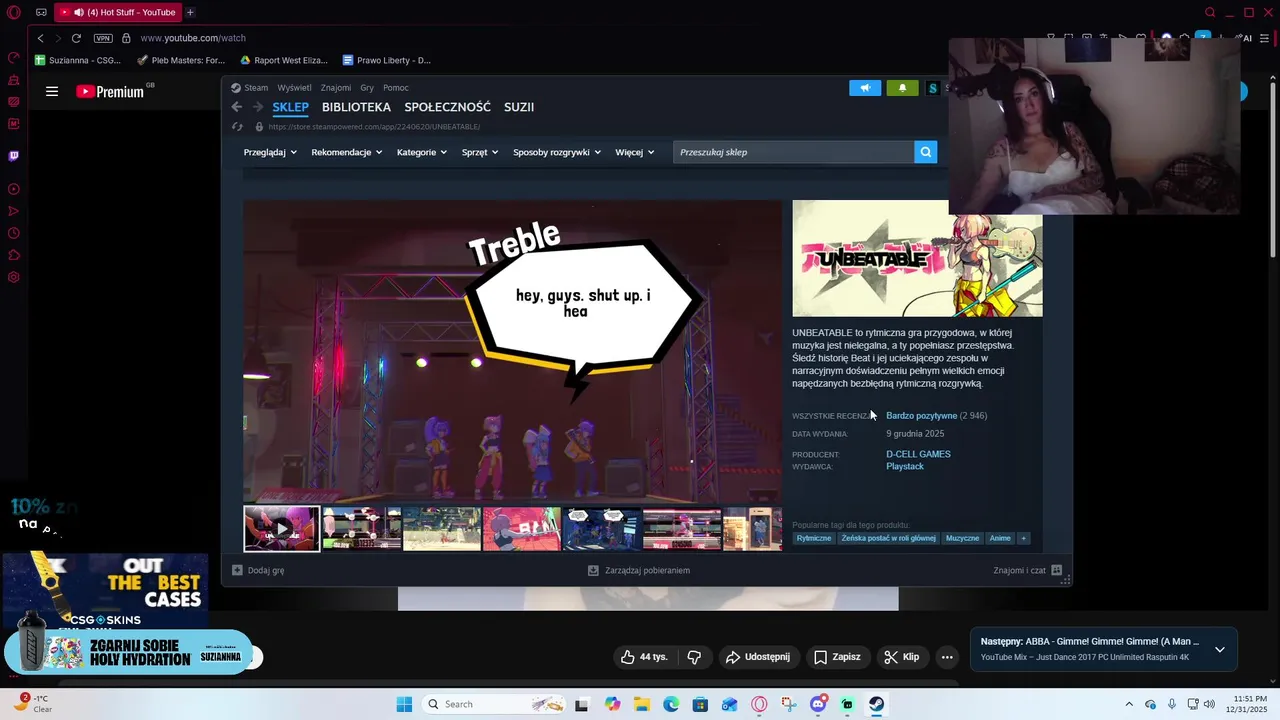Click YouTube Klip clip button

click(902, 657)
